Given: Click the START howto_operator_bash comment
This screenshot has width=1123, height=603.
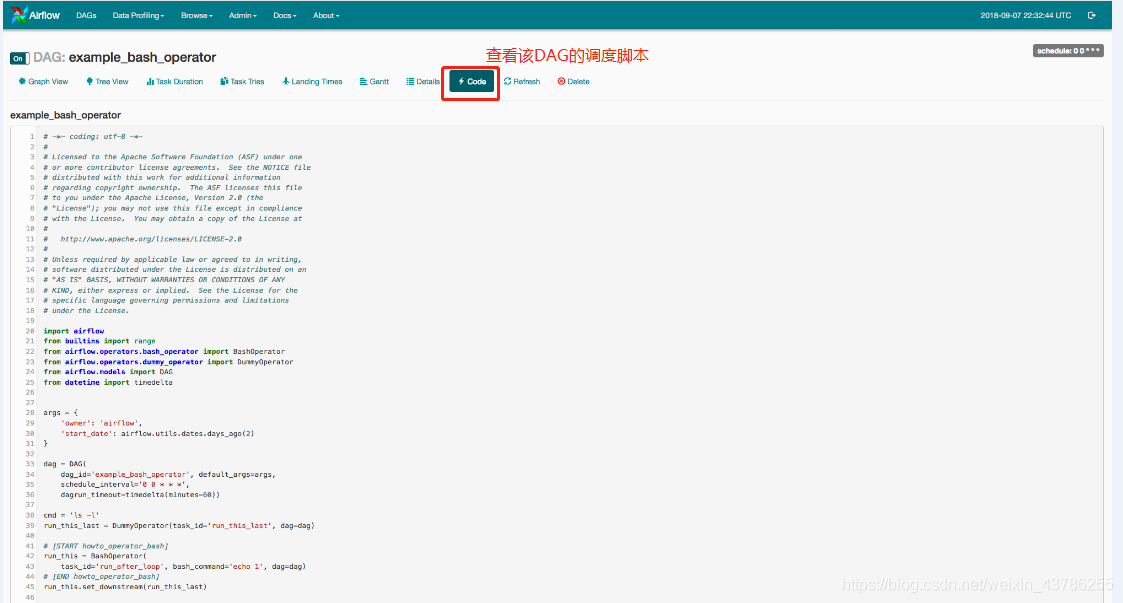Looking at the screenshot, I should click(106, 546).
